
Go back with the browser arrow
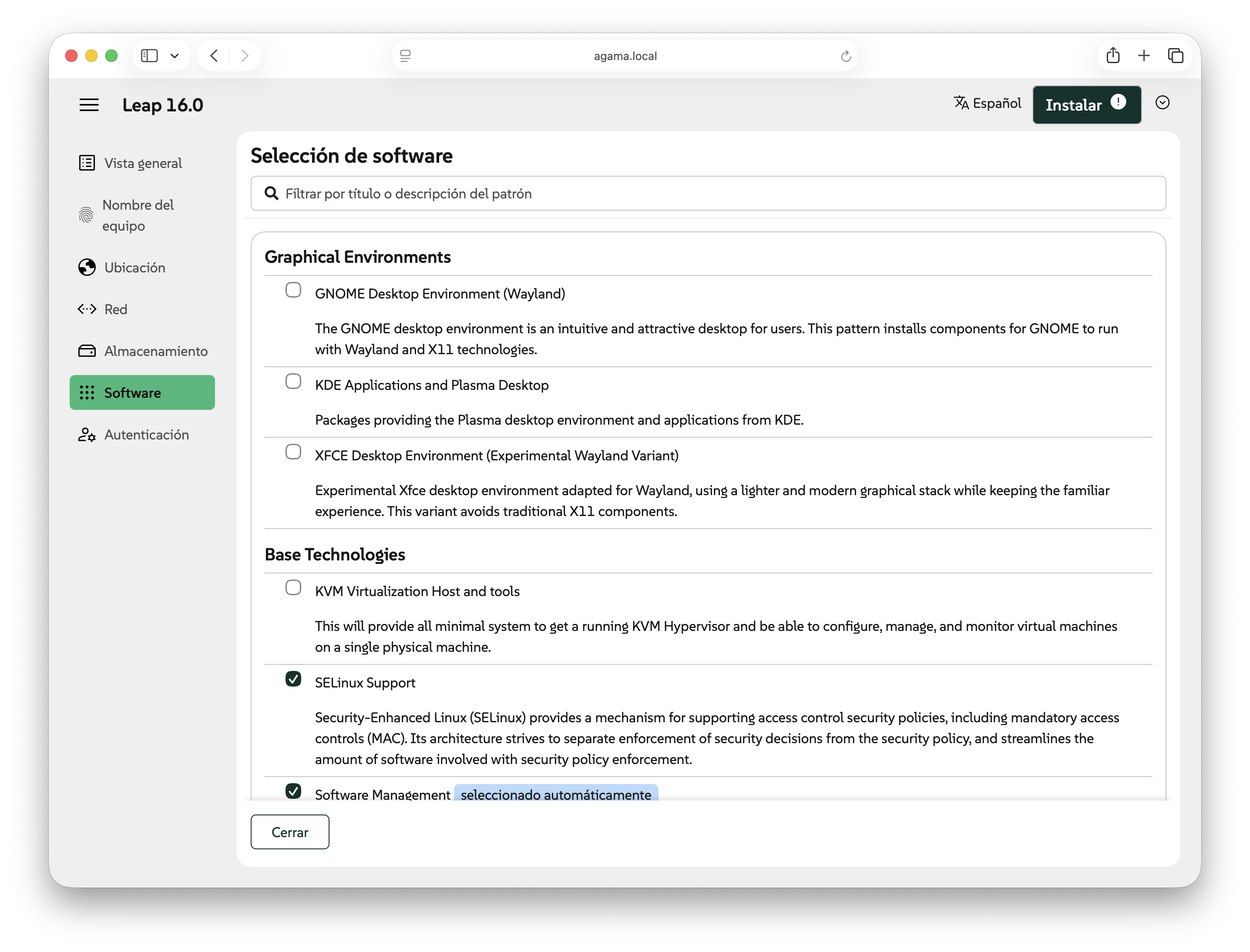coord(214,56)
